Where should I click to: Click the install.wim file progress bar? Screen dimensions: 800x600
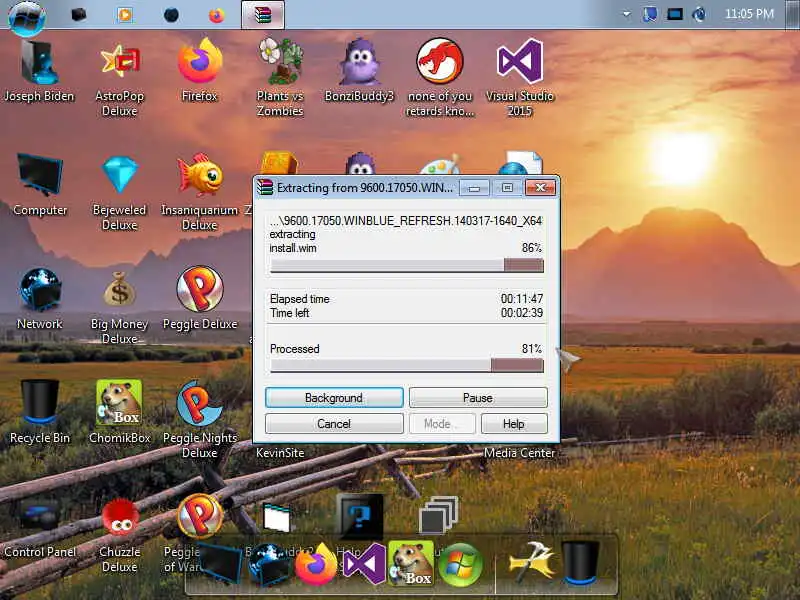[407, 265]
